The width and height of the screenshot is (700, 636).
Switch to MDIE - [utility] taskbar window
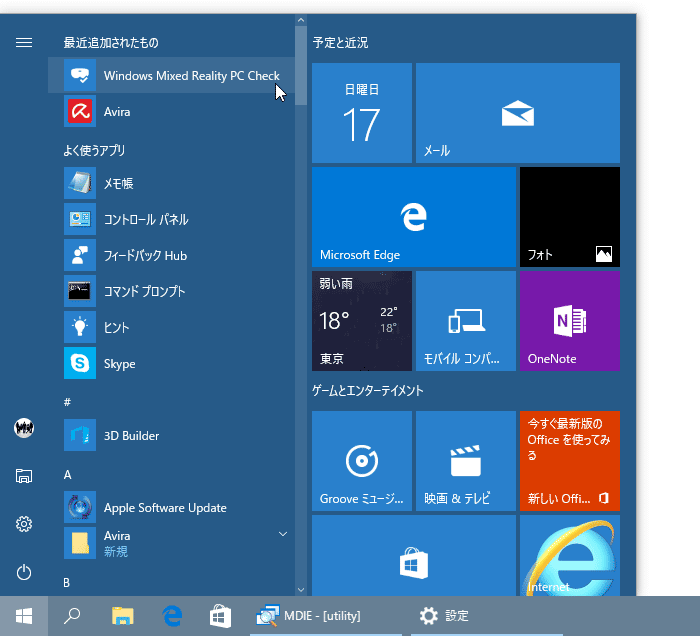[326, 616]
